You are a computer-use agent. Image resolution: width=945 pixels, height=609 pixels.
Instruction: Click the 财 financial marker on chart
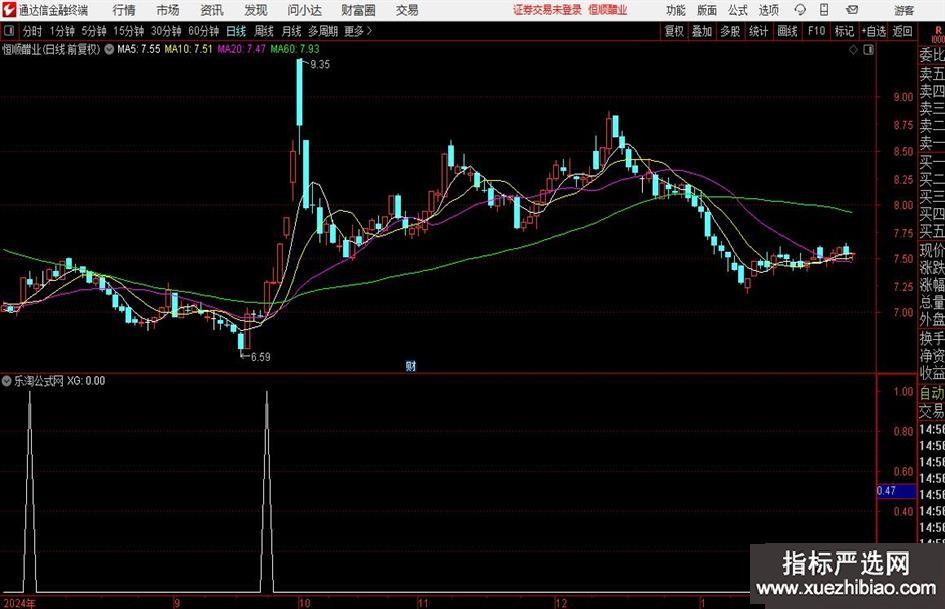coord(410,366)
